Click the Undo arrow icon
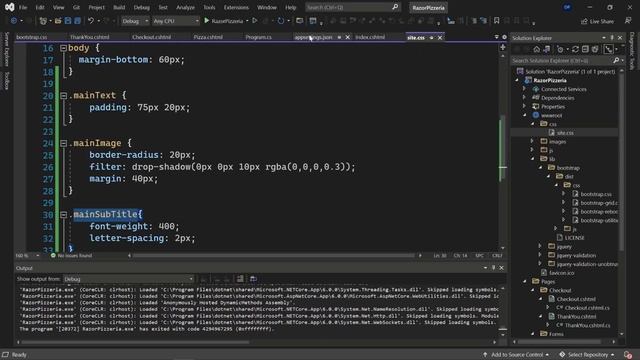The height and width of the screenshot is (360, 640). coord(91,20)
